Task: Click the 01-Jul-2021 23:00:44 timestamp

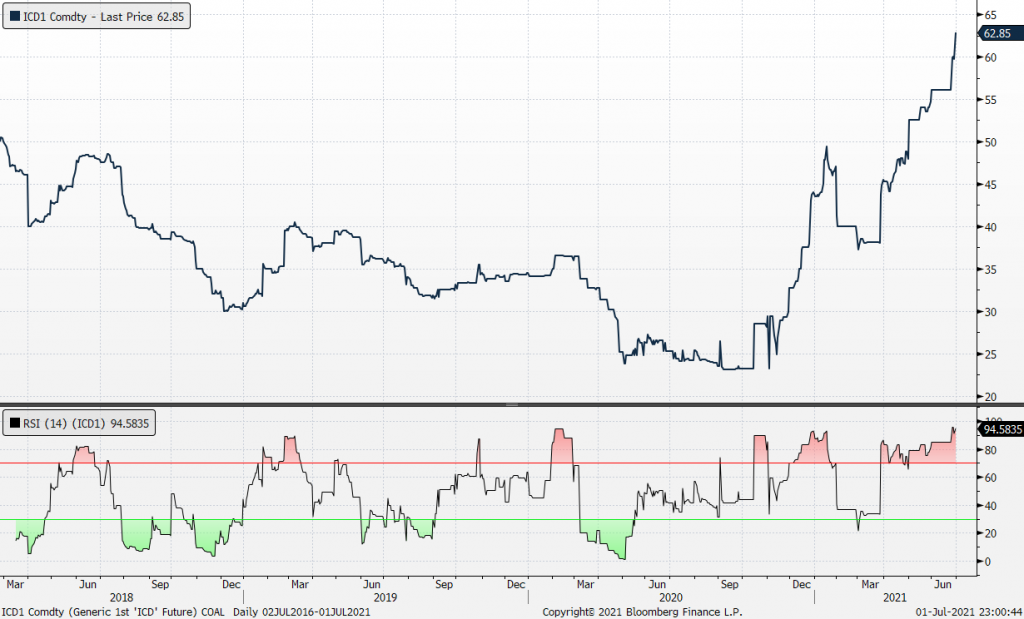Action: [968, 612]
